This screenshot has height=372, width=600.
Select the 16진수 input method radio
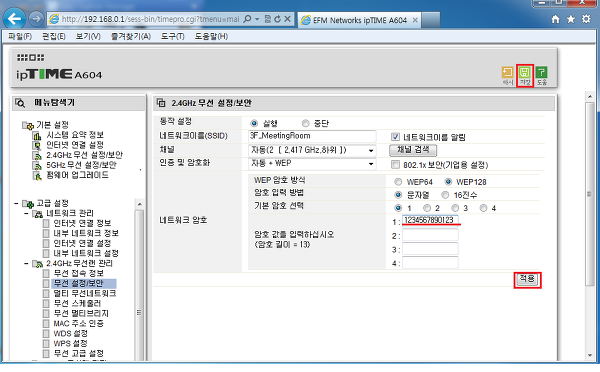point(445,195)
